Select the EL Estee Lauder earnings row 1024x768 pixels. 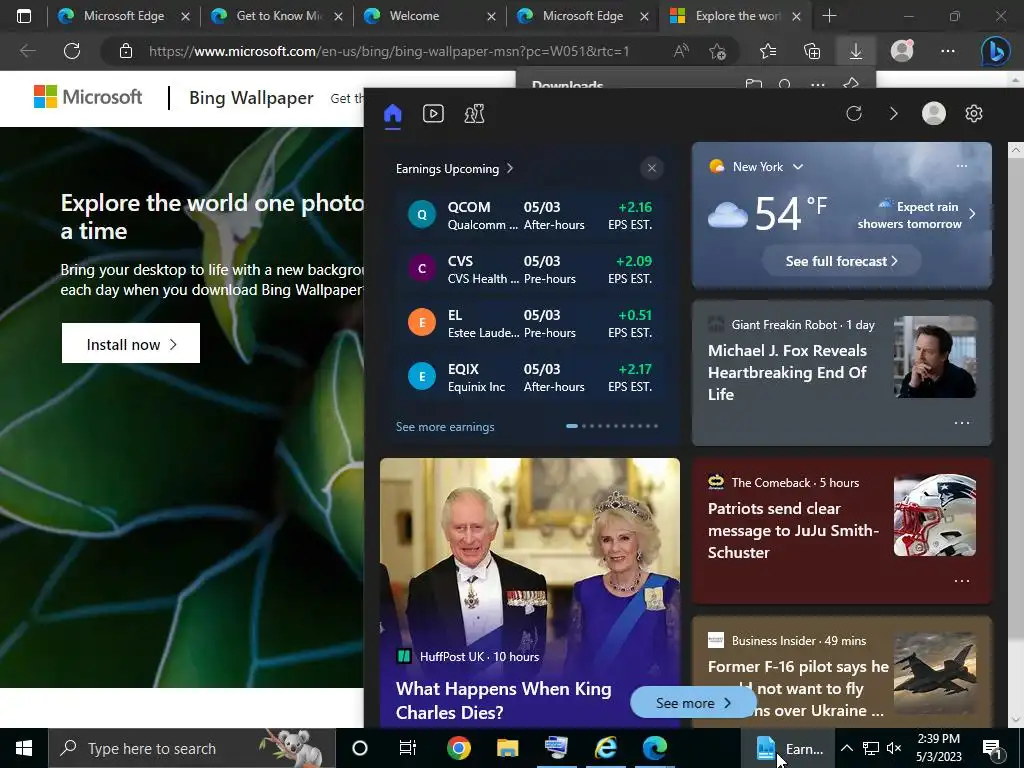coord(530,324)
